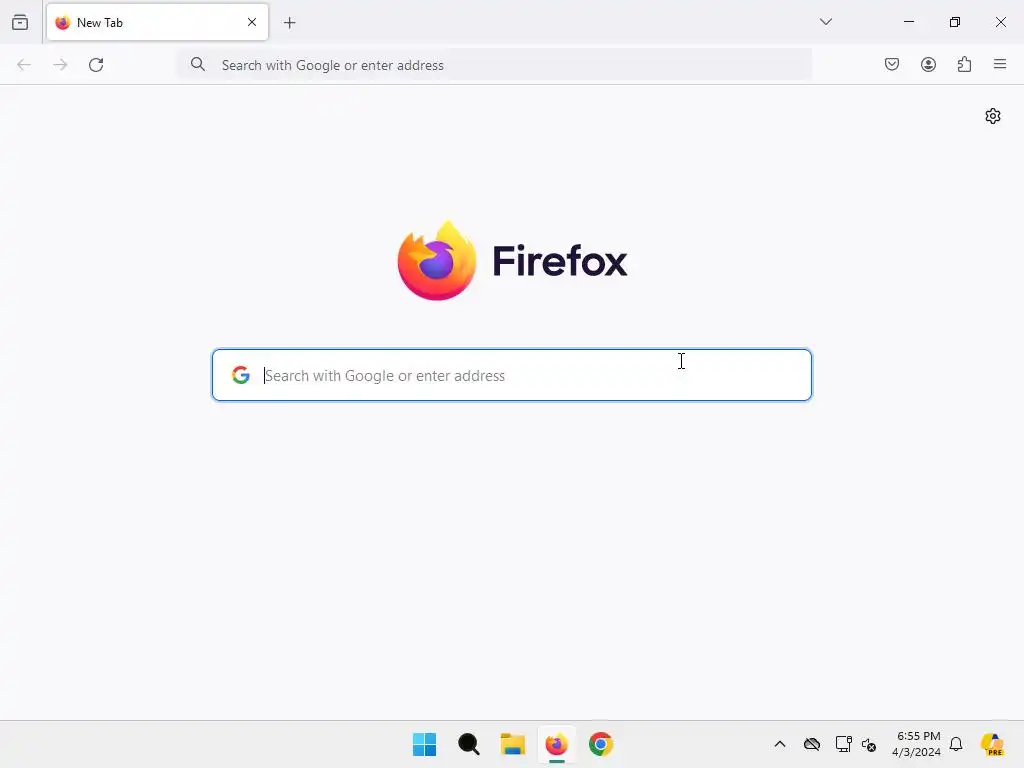
Task: Open the Extensions puzzle icon
Action: click(x=965, y=64)
